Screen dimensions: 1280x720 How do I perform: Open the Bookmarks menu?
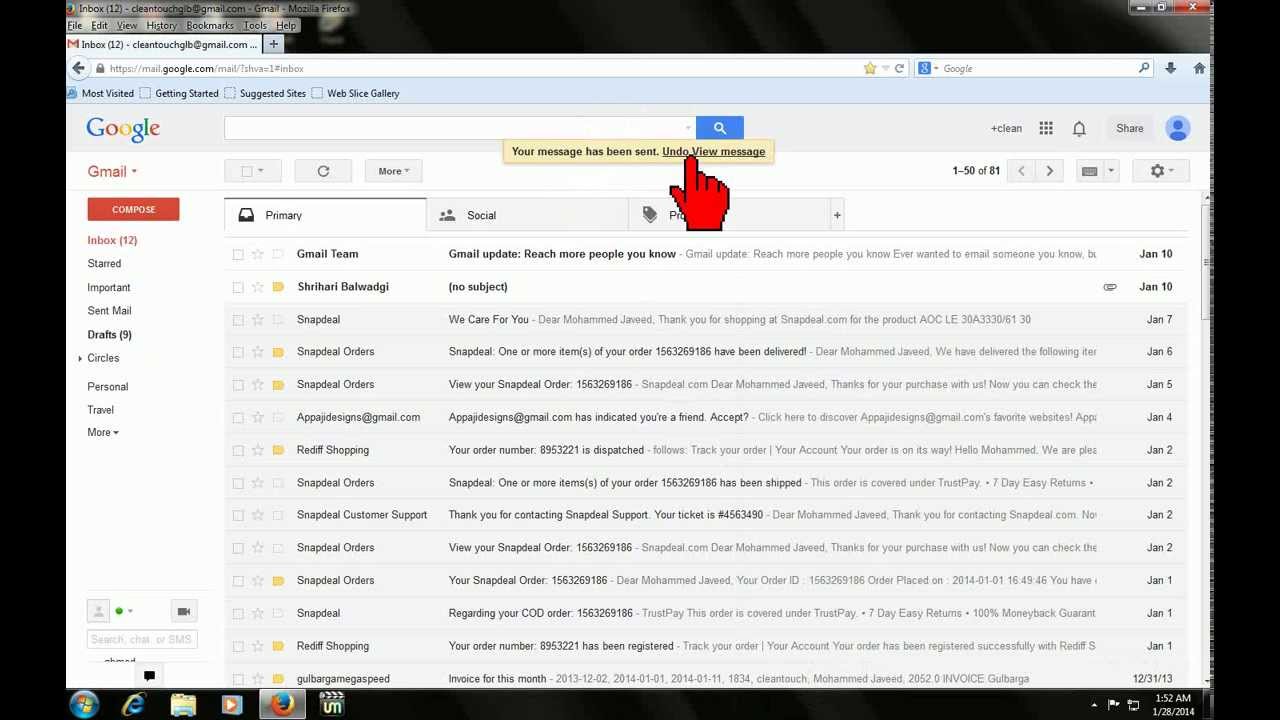210,25
